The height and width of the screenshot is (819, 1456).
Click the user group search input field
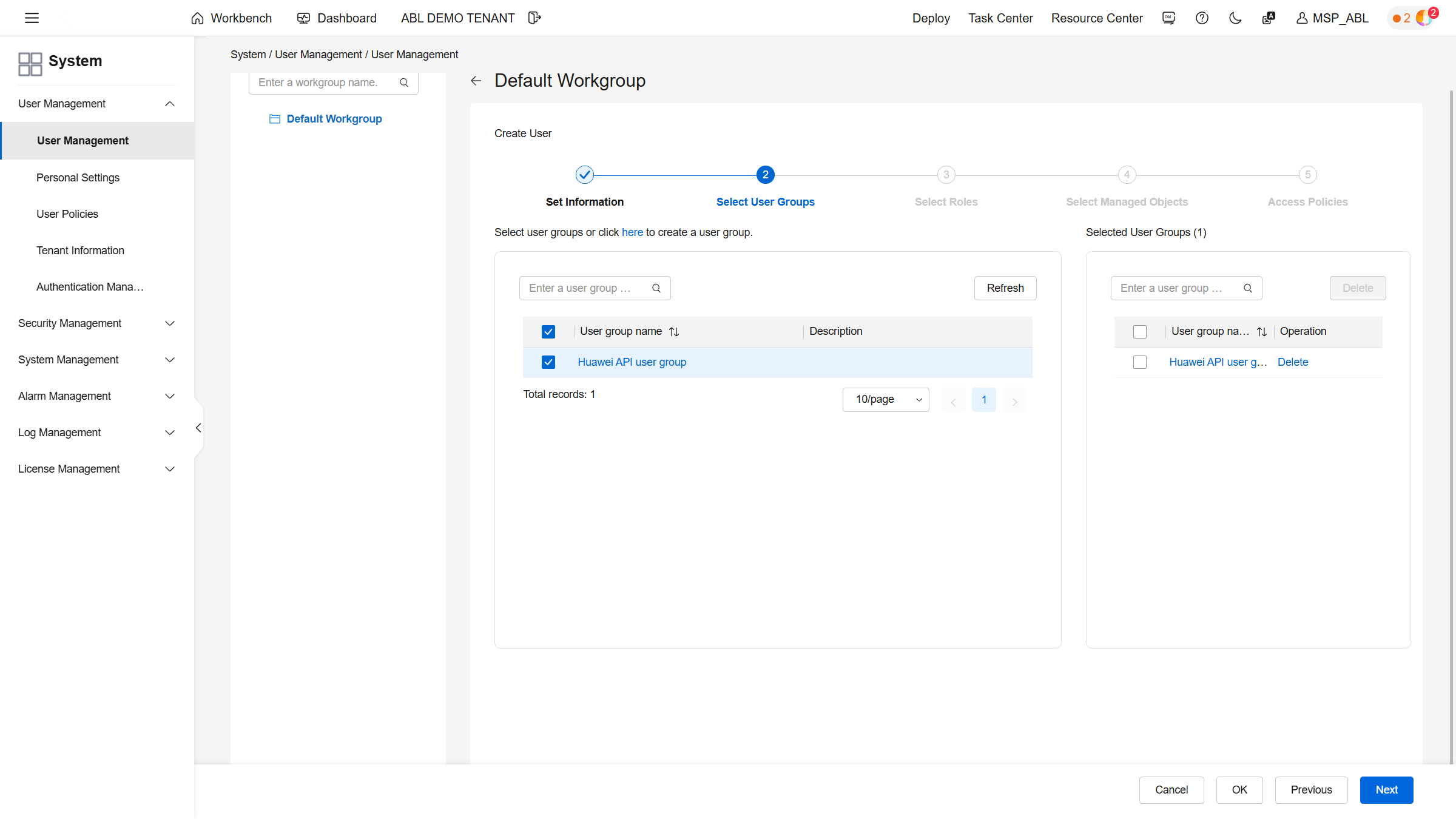point(582,288)
